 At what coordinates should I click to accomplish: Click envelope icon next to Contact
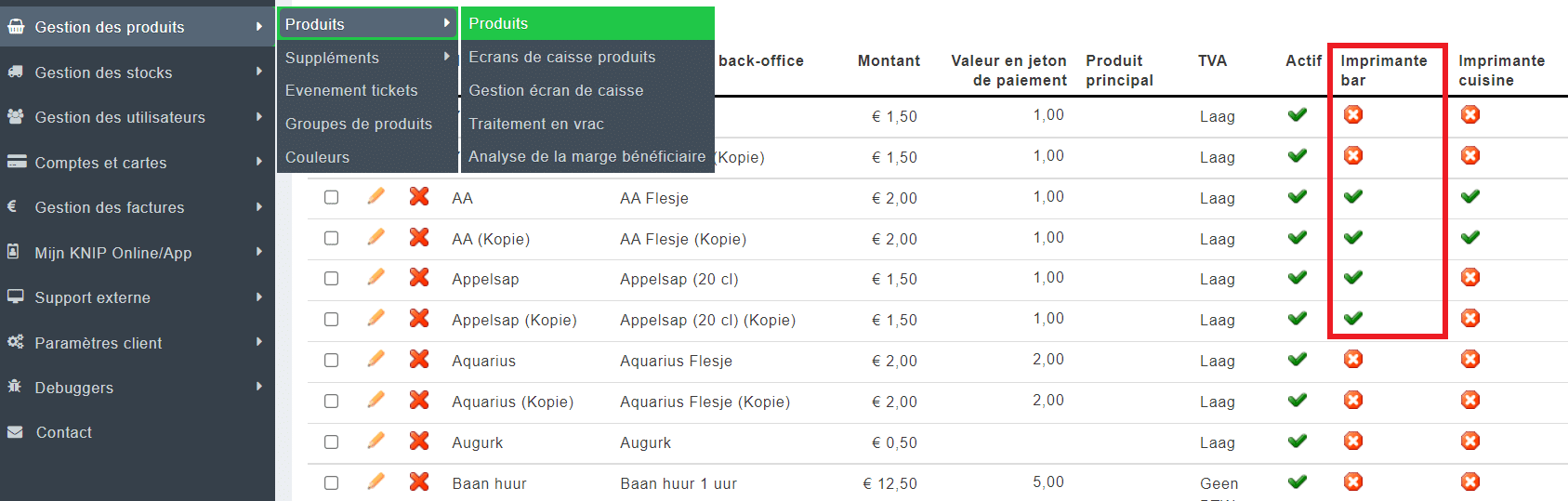coord(15,432)
